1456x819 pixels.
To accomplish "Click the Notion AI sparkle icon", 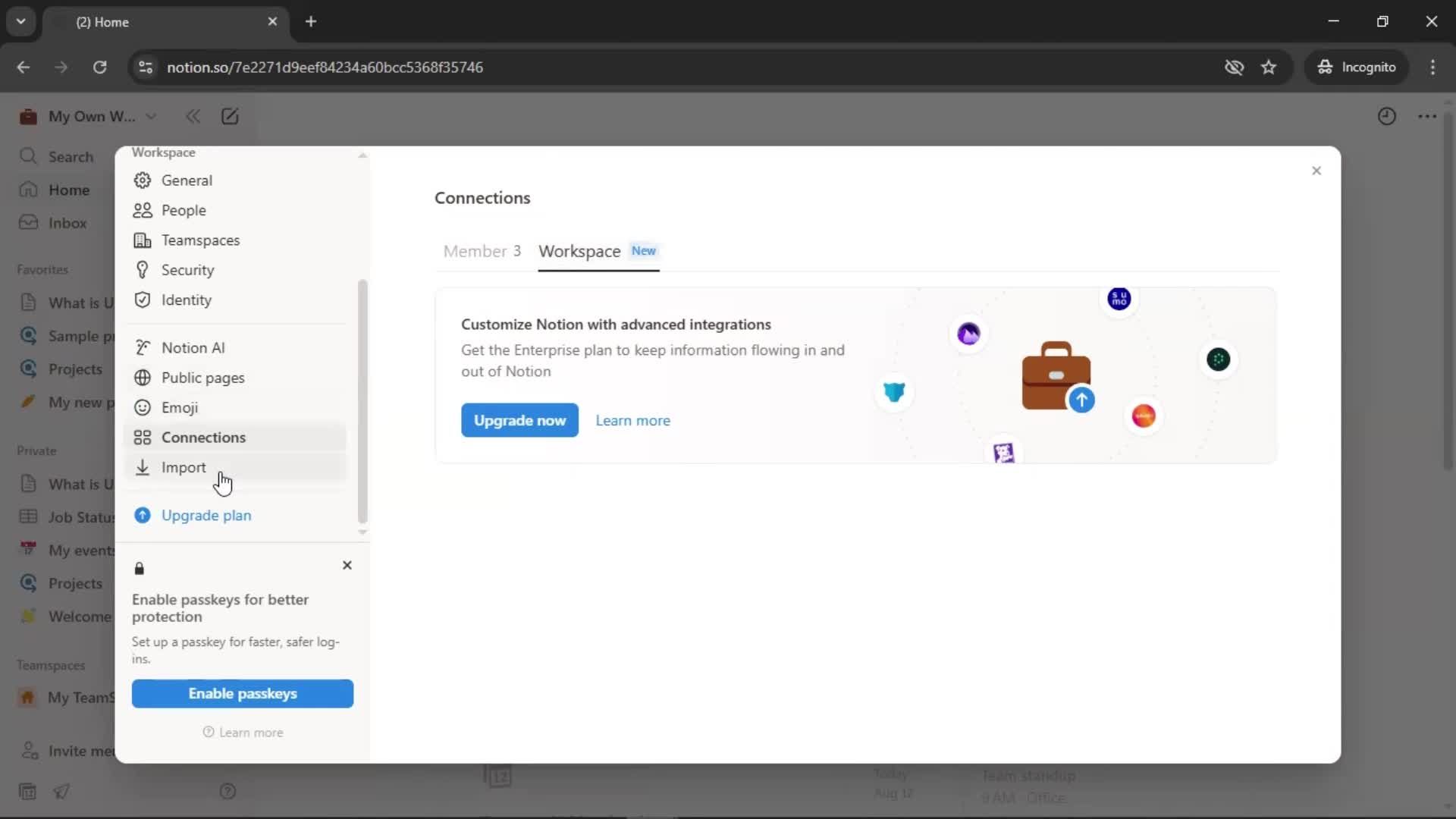I will (142, 348).
